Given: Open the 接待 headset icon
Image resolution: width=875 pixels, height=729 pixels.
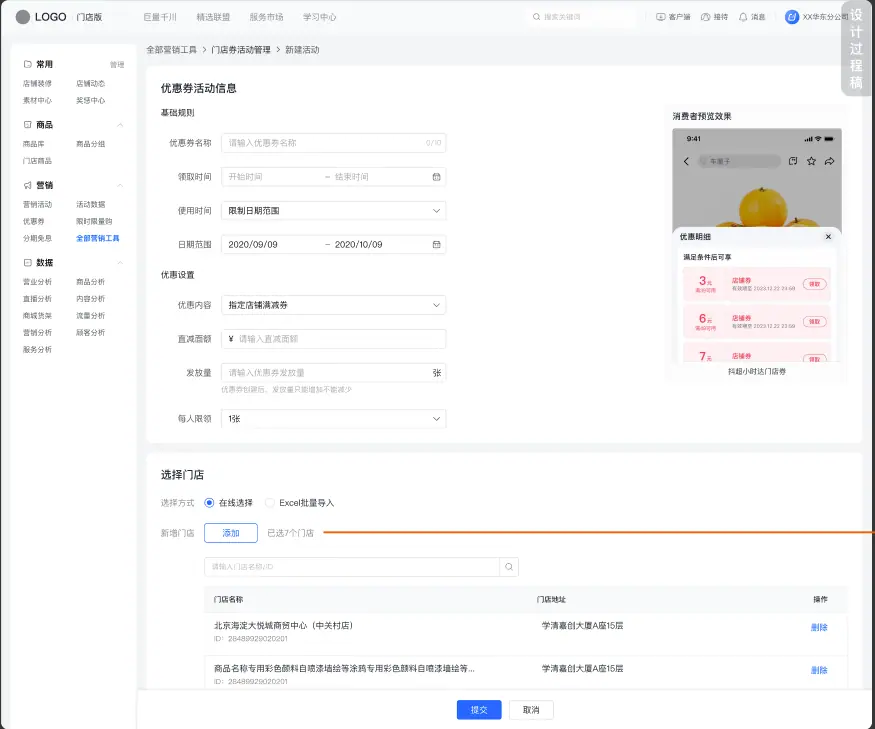Looking at the screenshot, I should click(x=705, y=17).
